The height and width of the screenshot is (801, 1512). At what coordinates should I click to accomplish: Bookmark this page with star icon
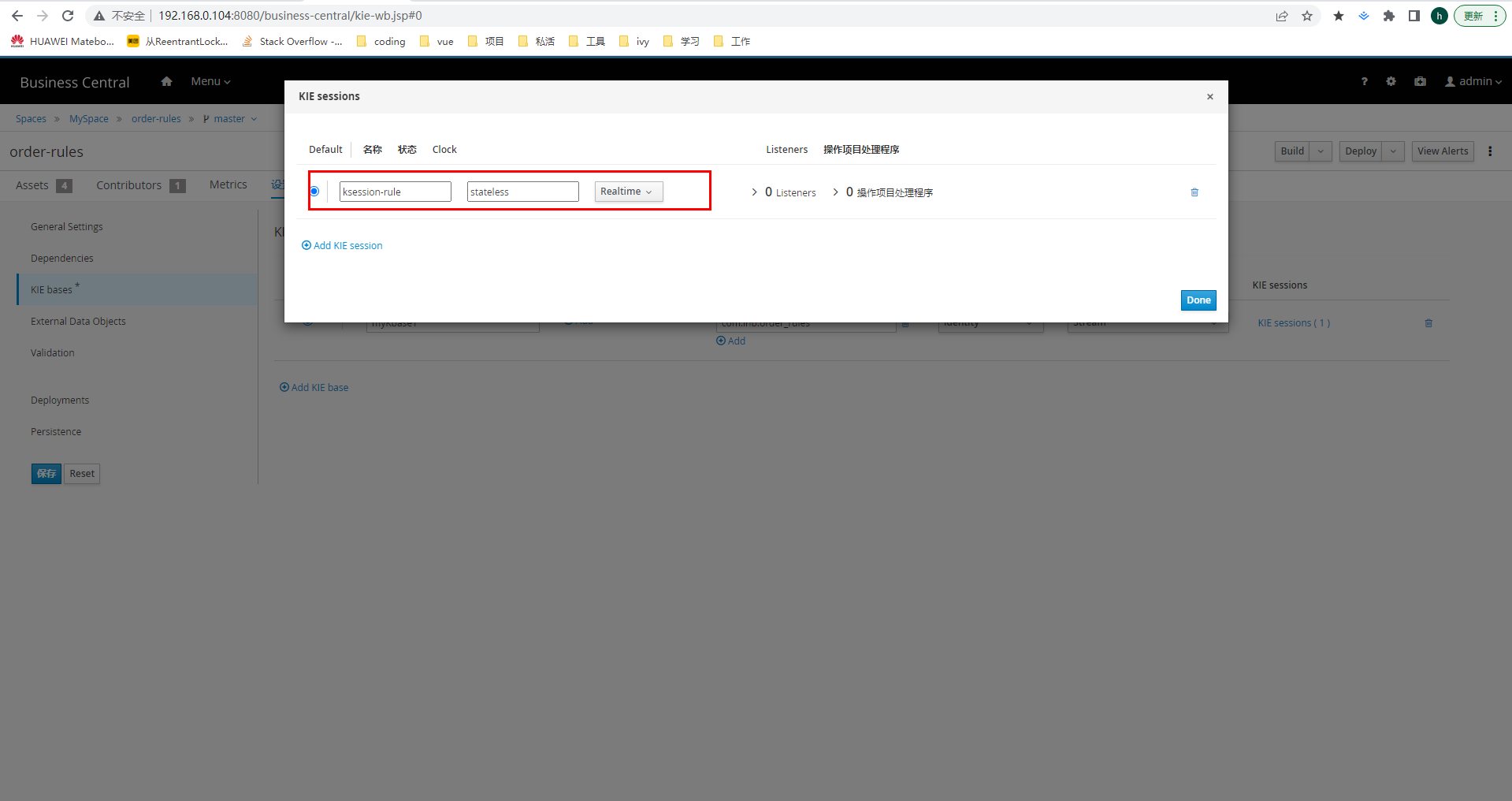(x=1307, y=16)
